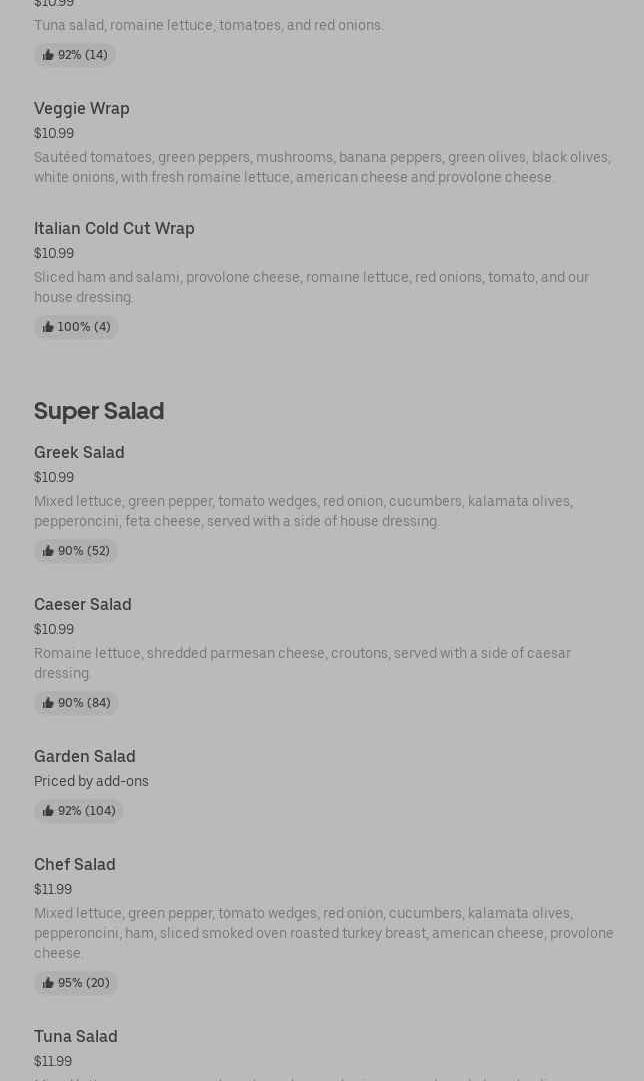
Task: Click the 100% (4) rating badge
Action: click(77, 327)
